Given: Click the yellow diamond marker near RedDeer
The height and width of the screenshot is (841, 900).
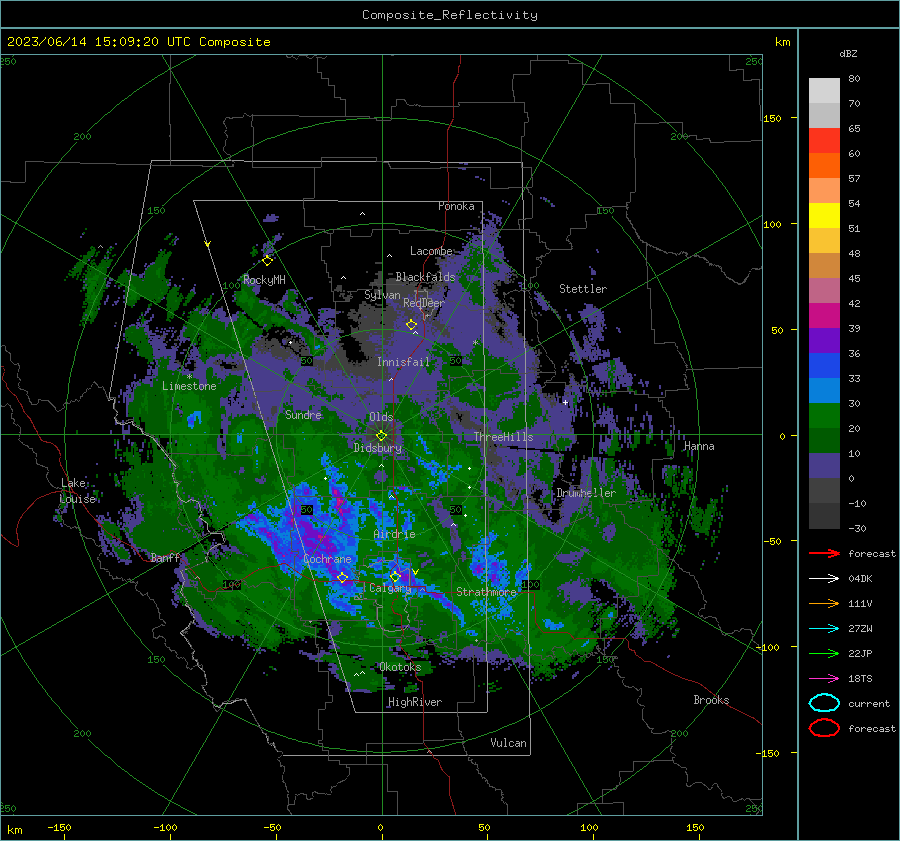Looking at the screenshot, I should point(411,325).
